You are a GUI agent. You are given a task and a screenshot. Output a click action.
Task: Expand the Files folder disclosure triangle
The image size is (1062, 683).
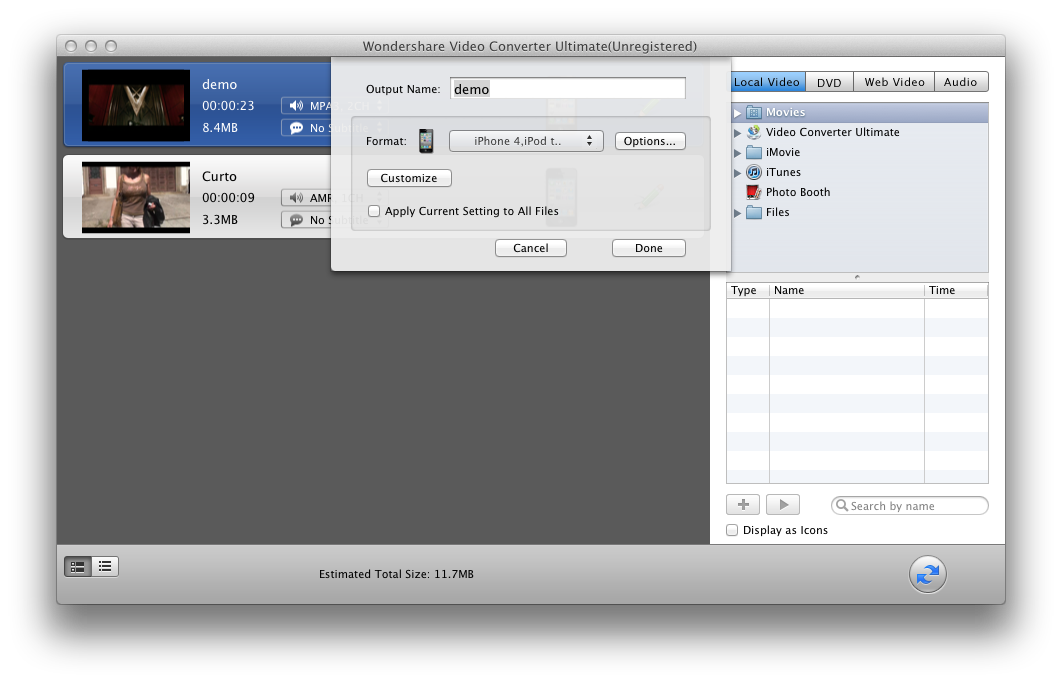pos(738,213)
